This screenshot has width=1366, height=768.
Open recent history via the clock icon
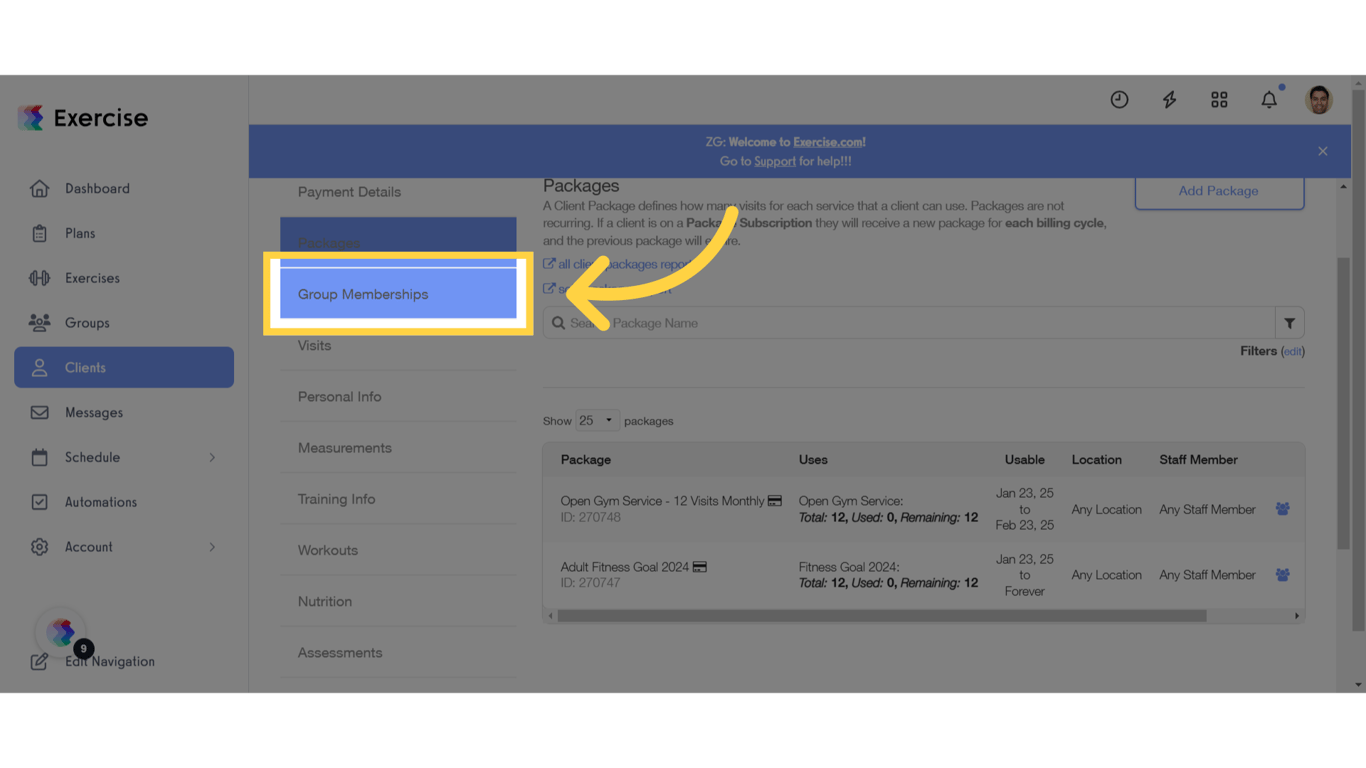tap(1119, 99)
